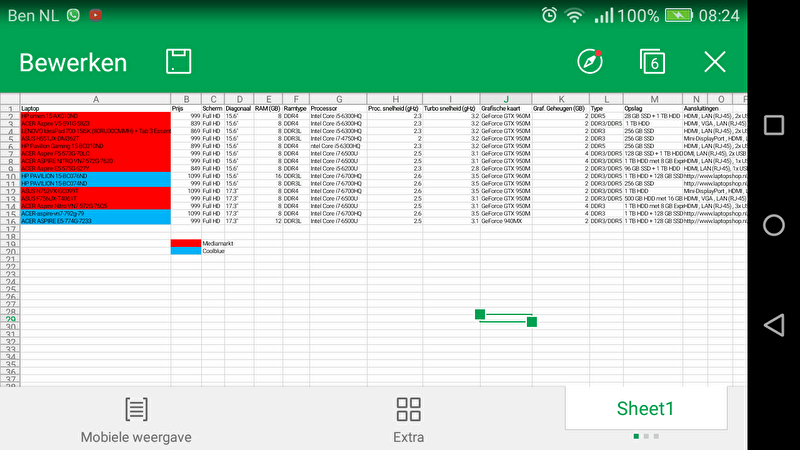The height and width of the screenshot is (450, 800).
Task: Tap the upper-left selection handle at J29
Action: coord(480,314)
